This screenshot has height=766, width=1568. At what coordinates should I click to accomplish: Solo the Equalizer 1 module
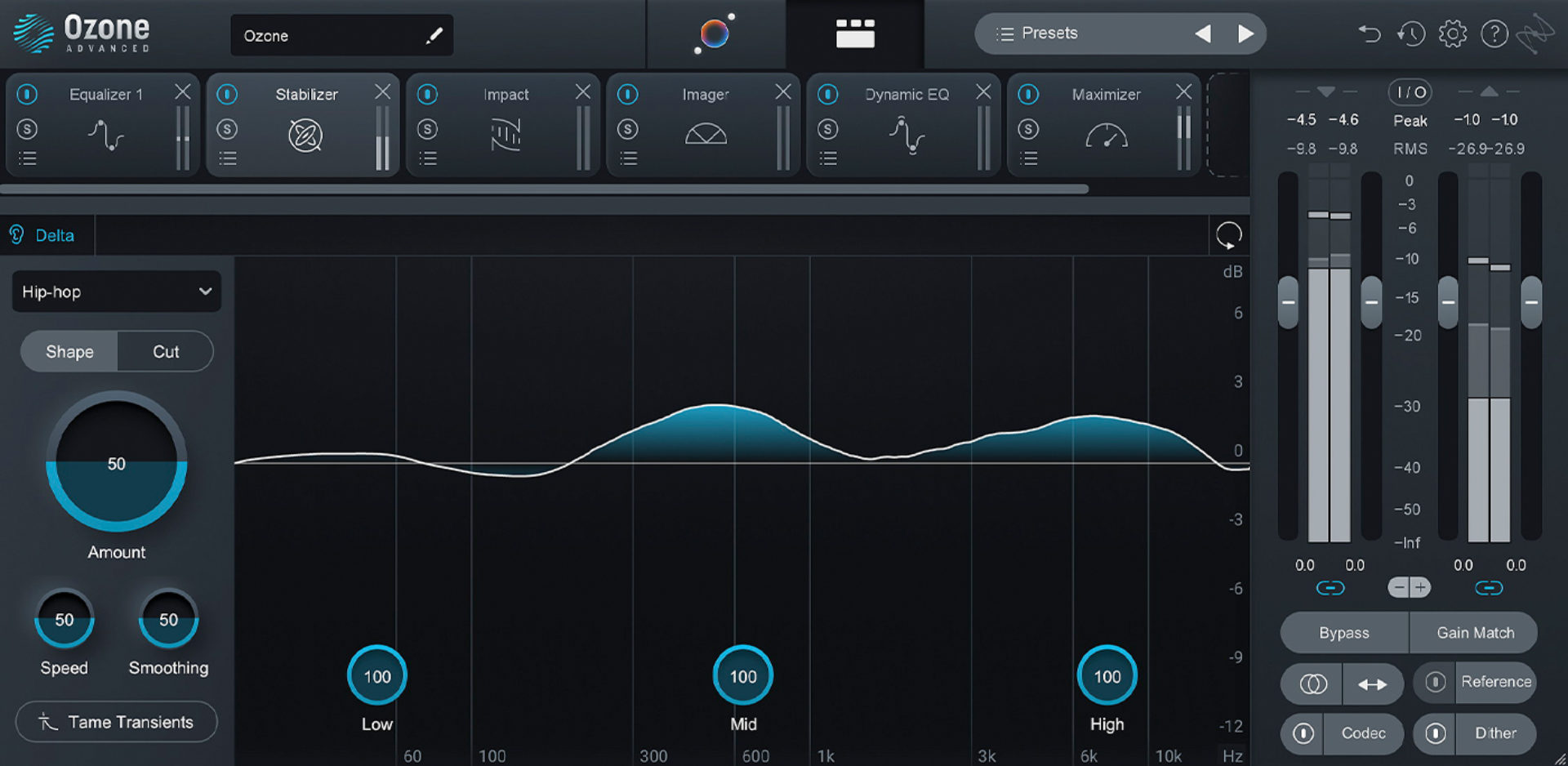pyautogui.click(x=27, y=128)
